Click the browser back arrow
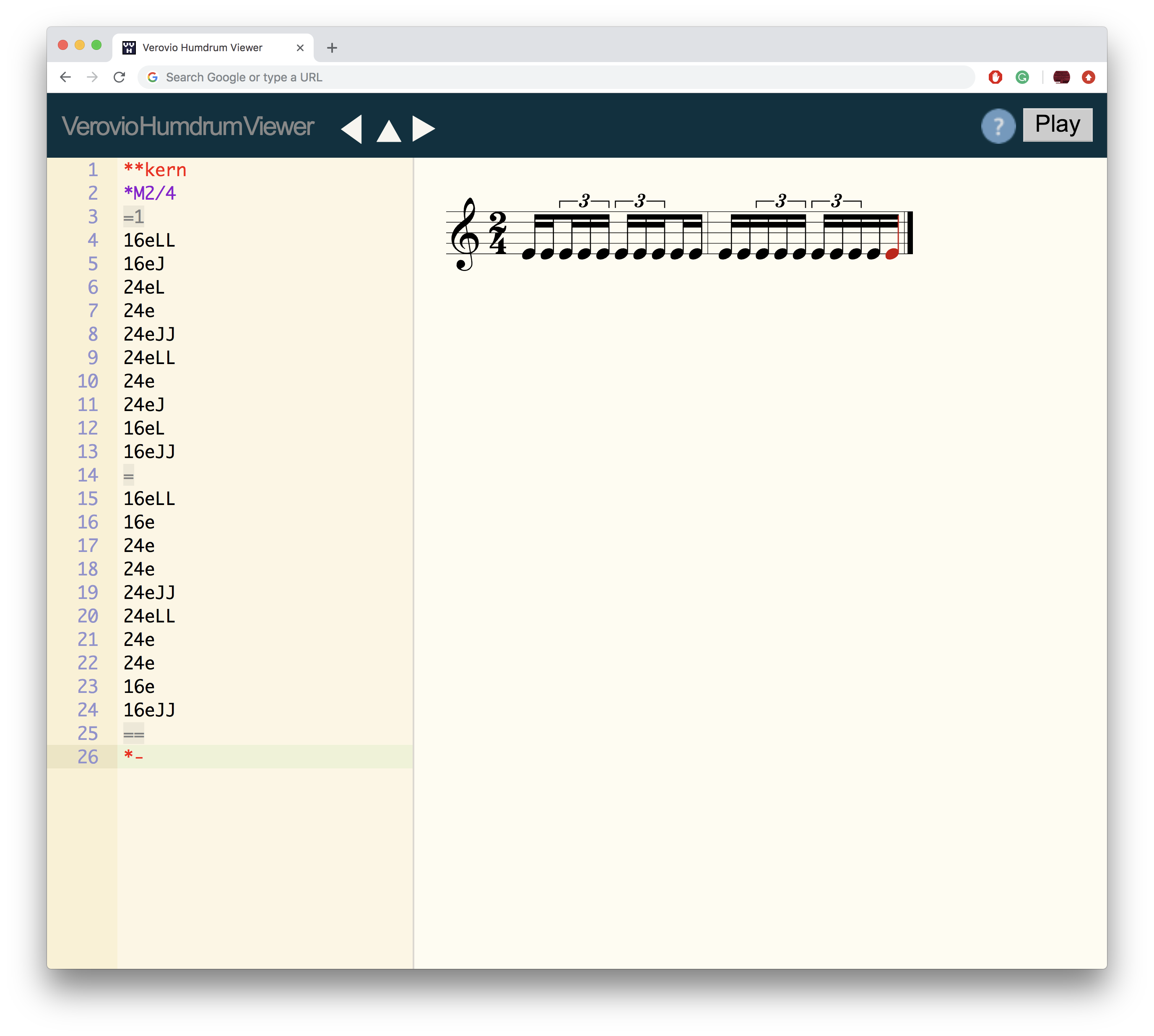 click(x=65, y=78)
